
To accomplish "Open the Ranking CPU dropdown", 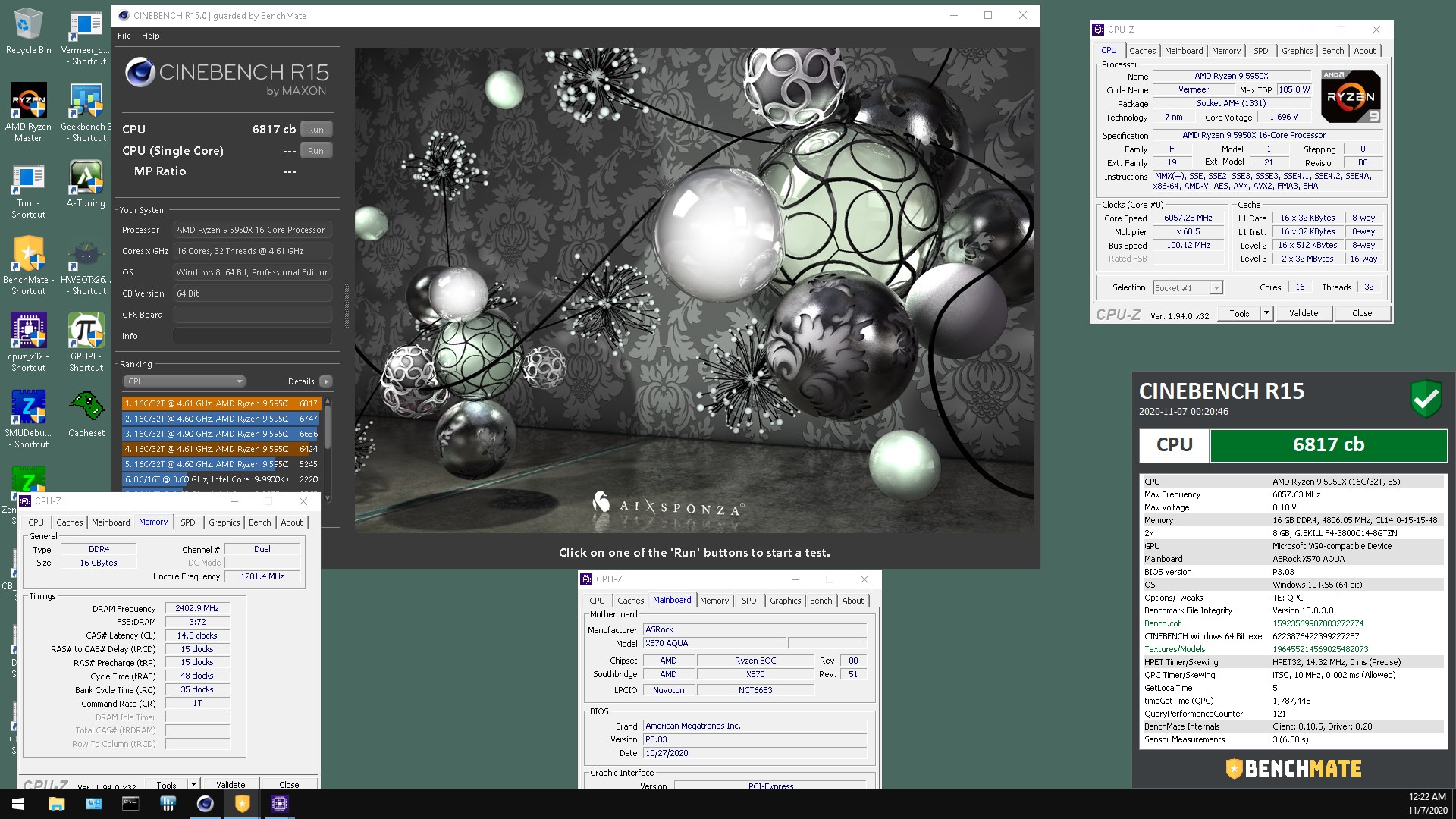I will pos(184,381).
